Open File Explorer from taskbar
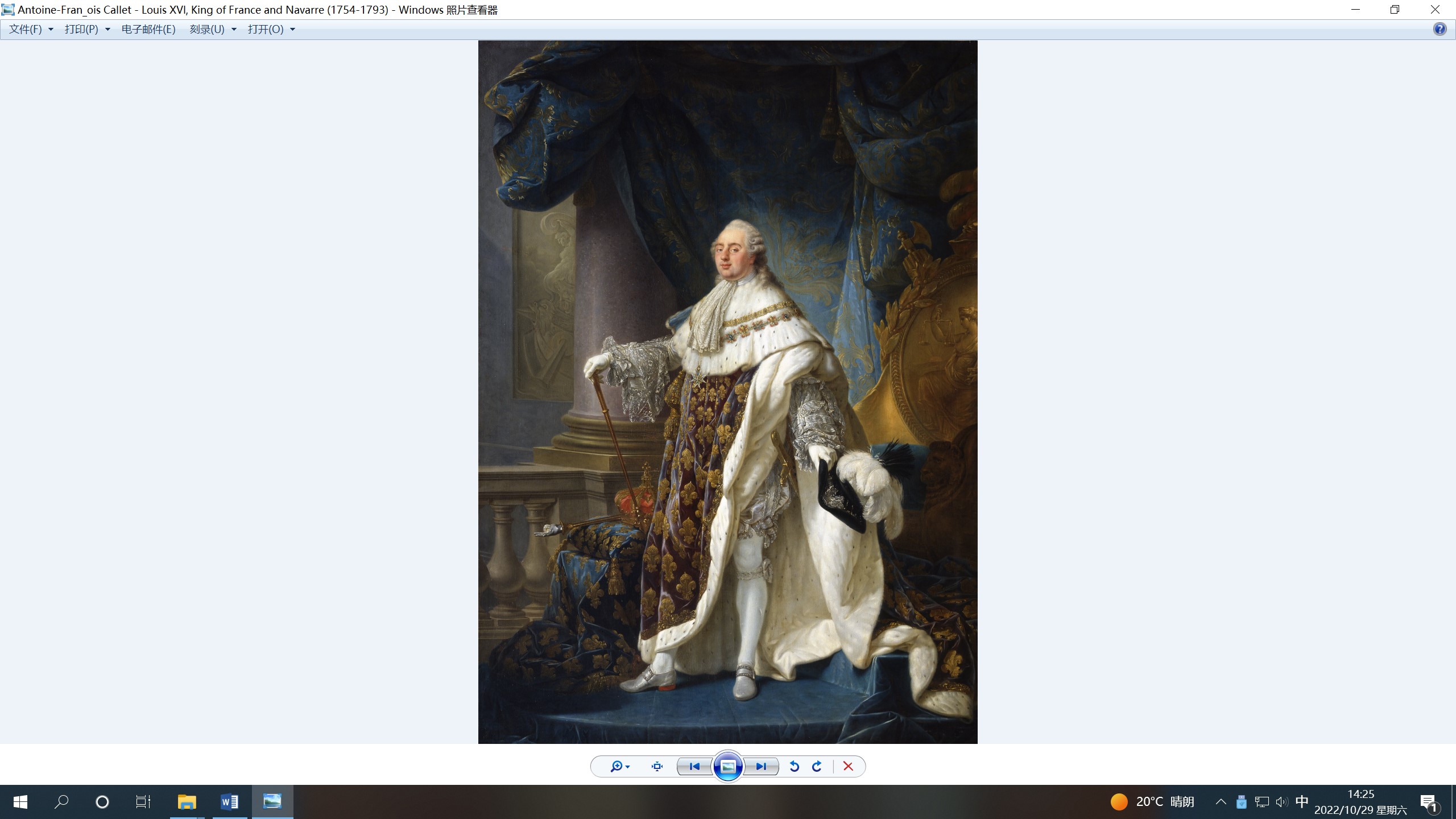Viewport: 1456px width, 819px height. tap(187, 802)
